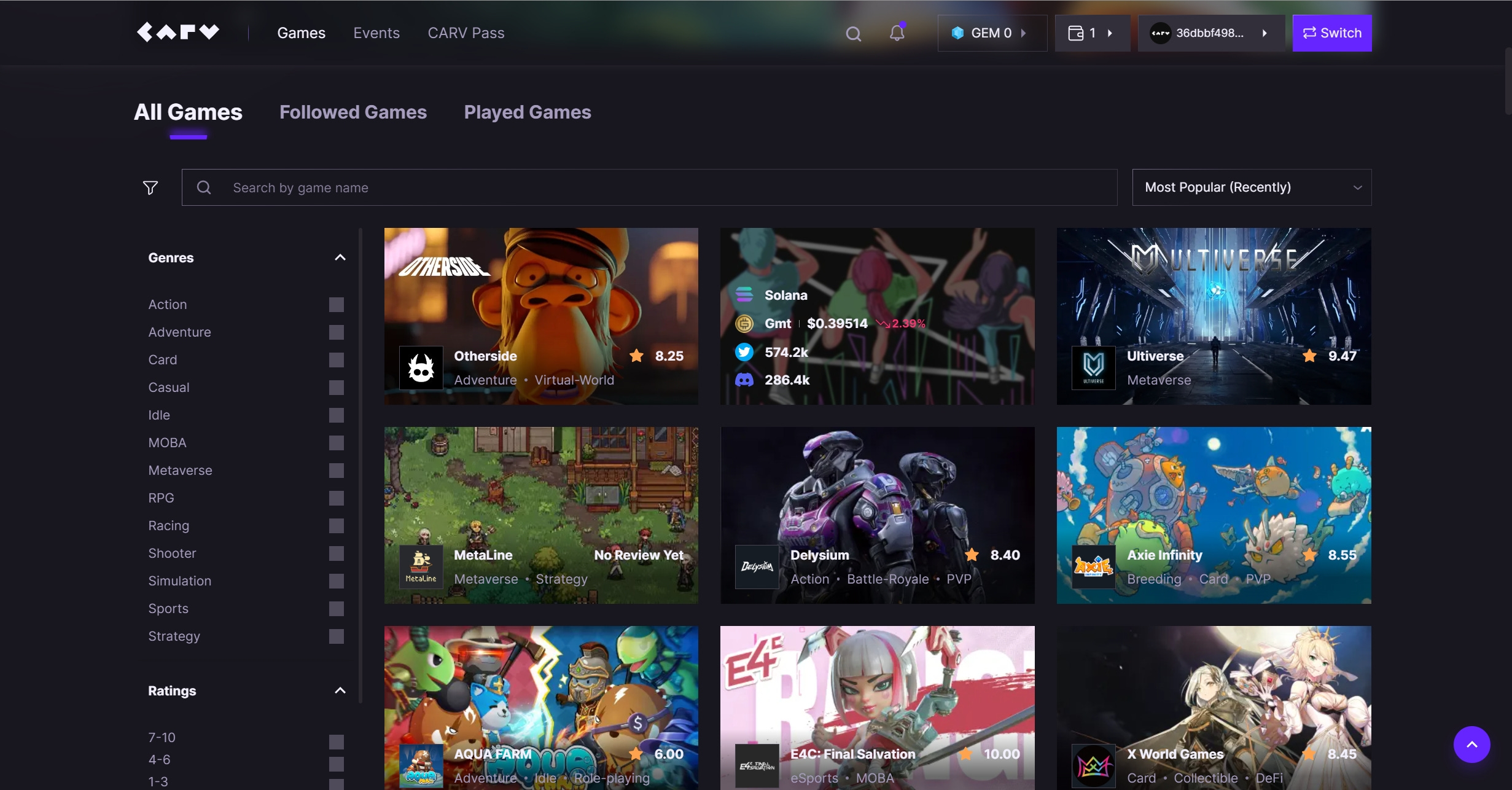Click the E4C Final Salvation logo icon

757,765
